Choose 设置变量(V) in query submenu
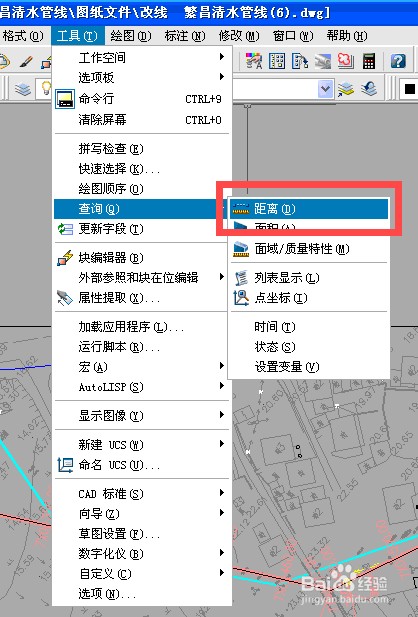418x617 pixels. click(309, 367)
